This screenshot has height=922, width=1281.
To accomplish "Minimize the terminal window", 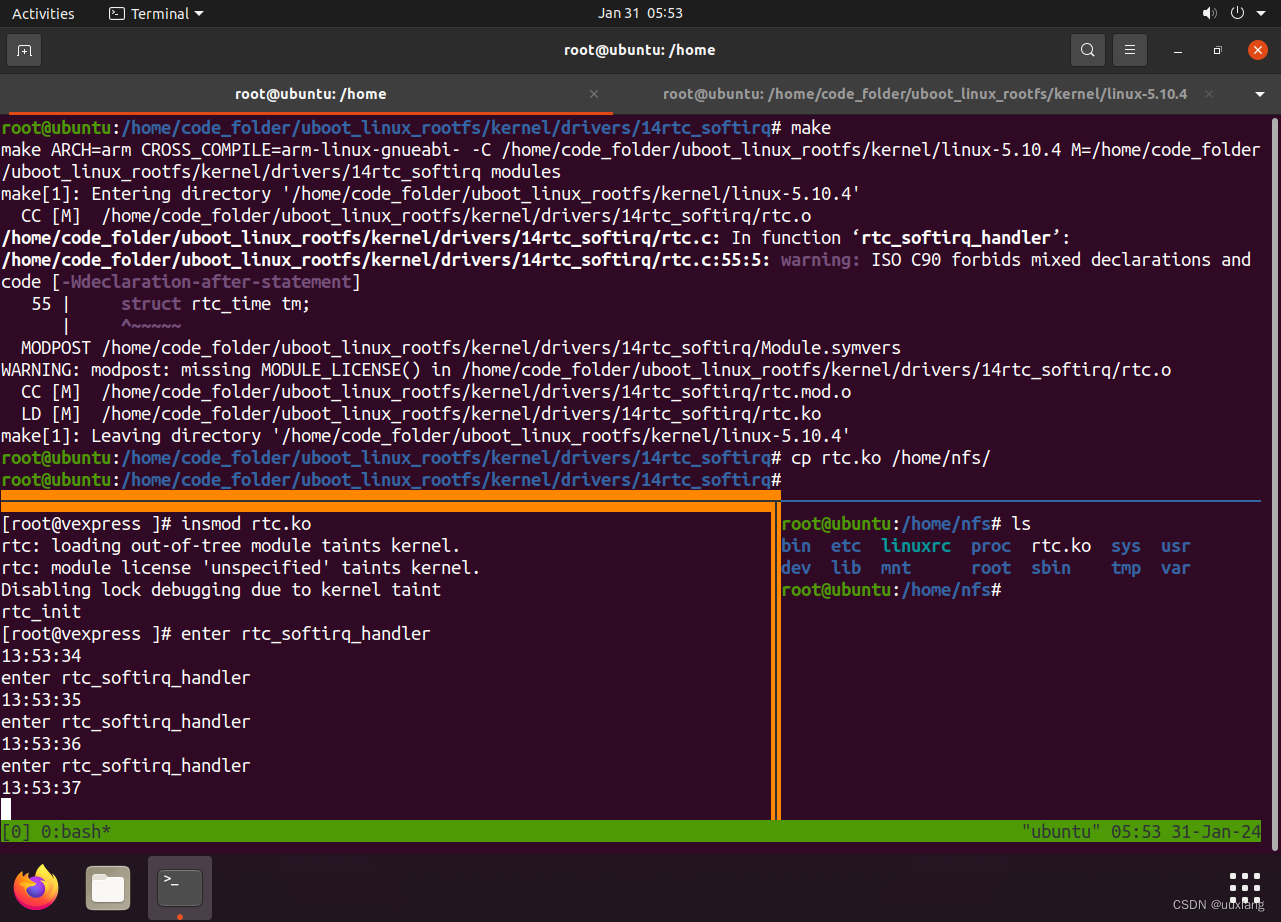I will [x=1179, y=50].
